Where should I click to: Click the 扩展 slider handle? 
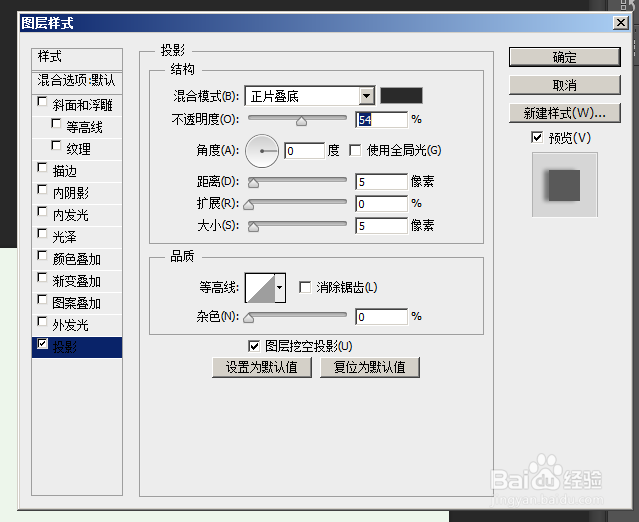[249, 205]
